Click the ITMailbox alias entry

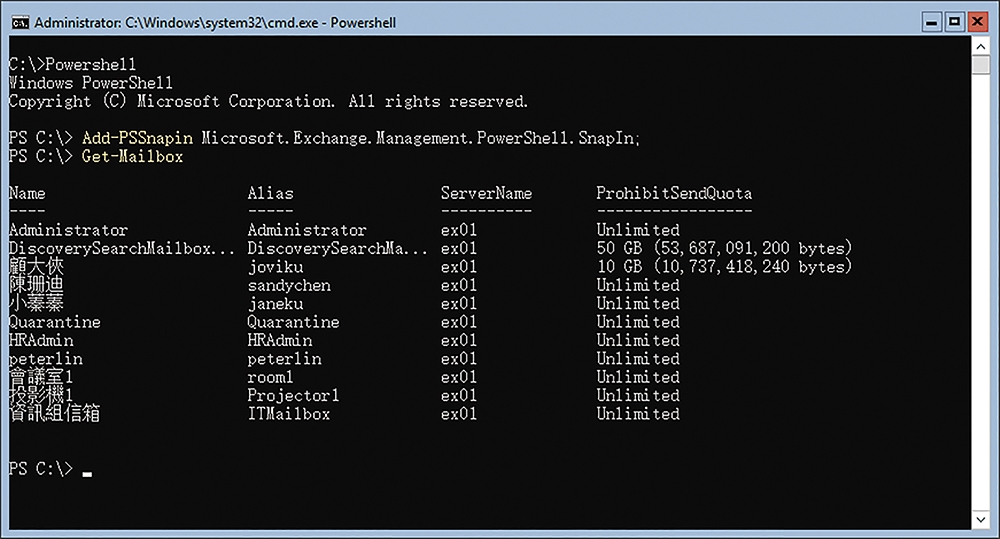point(289,415)
